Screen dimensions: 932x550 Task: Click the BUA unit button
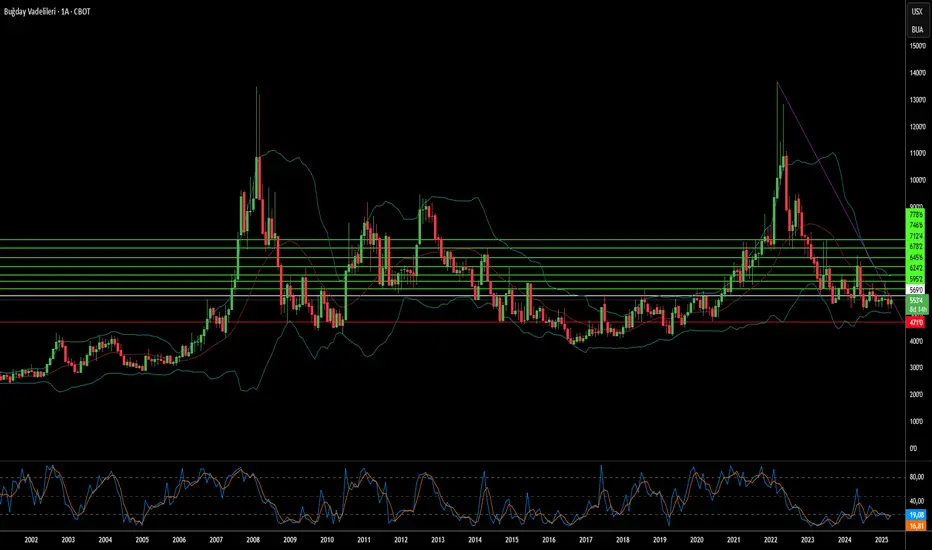916,30
